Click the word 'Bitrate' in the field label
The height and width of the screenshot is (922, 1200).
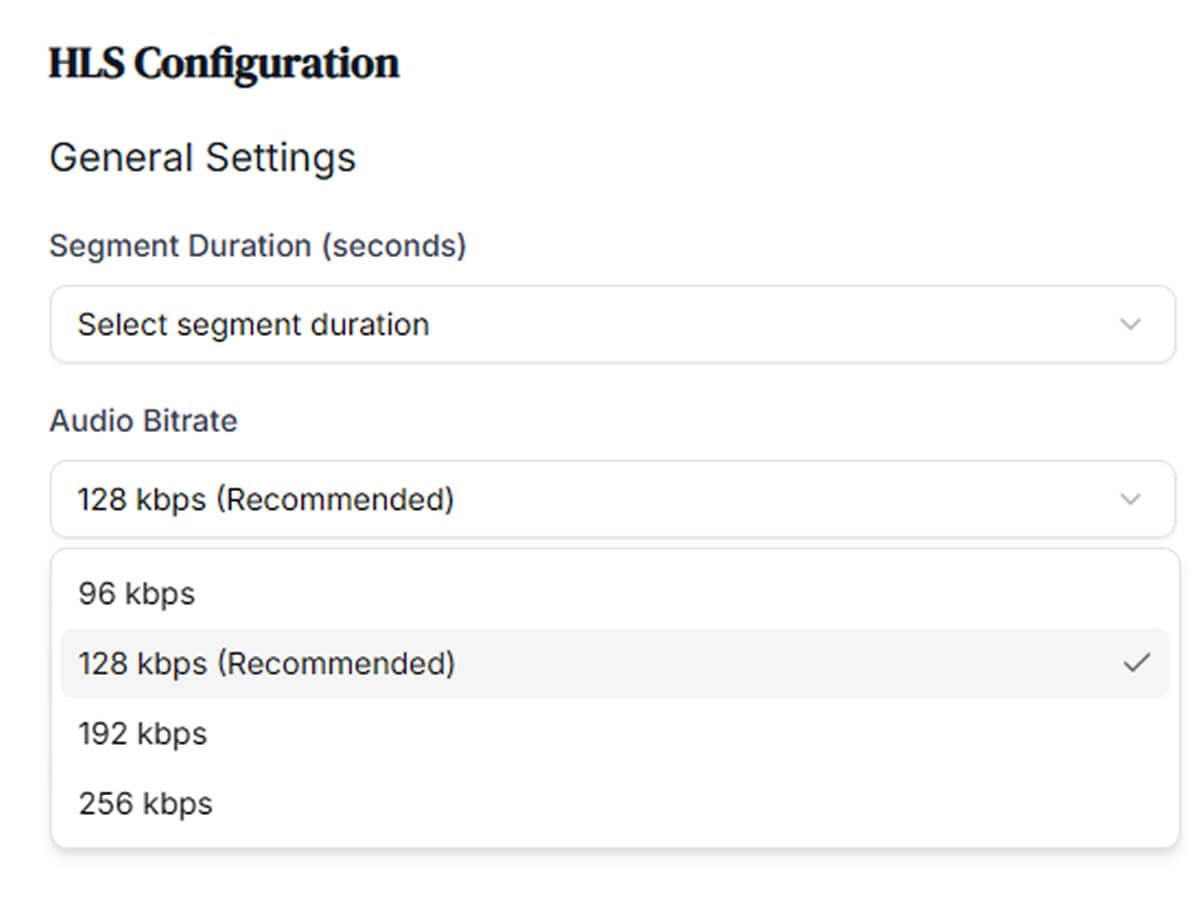click(190, 421)
